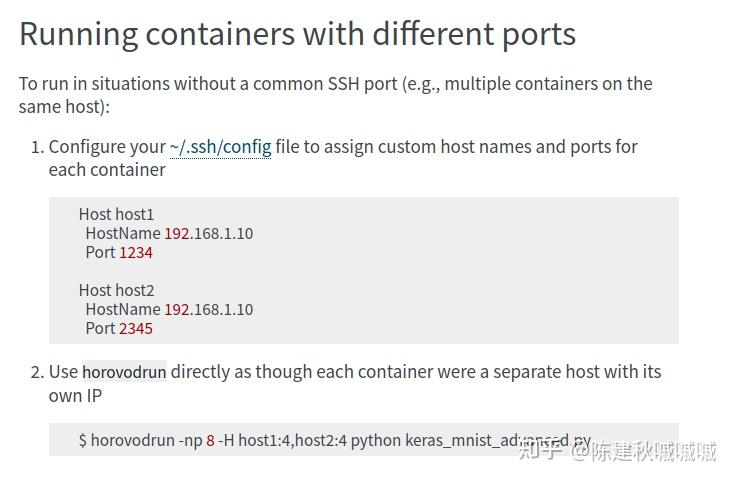Select the Port 1234 value
This screenshot has width=735, height=481.
click(136, 253)
